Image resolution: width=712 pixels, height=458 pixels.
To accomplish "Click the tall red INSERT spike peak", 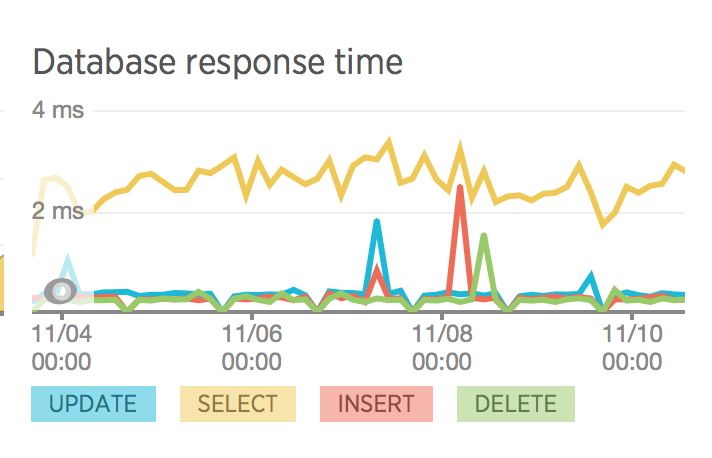I will tap(460, 188).
